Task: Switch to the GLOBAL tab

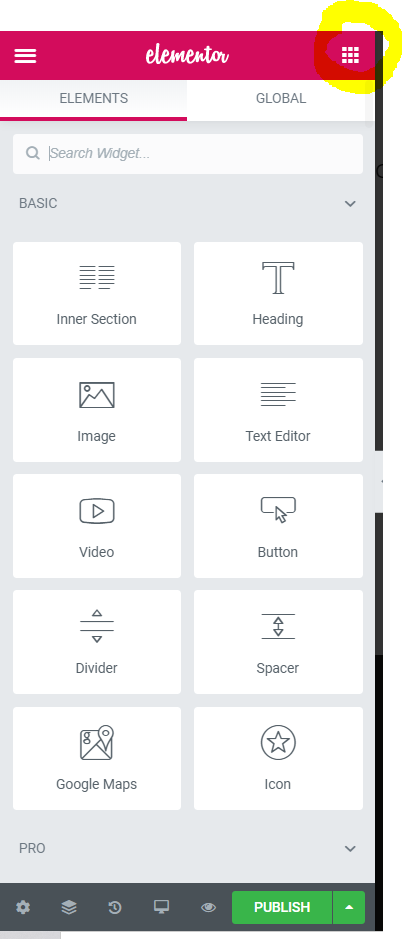Action: (x=281, y=98)
